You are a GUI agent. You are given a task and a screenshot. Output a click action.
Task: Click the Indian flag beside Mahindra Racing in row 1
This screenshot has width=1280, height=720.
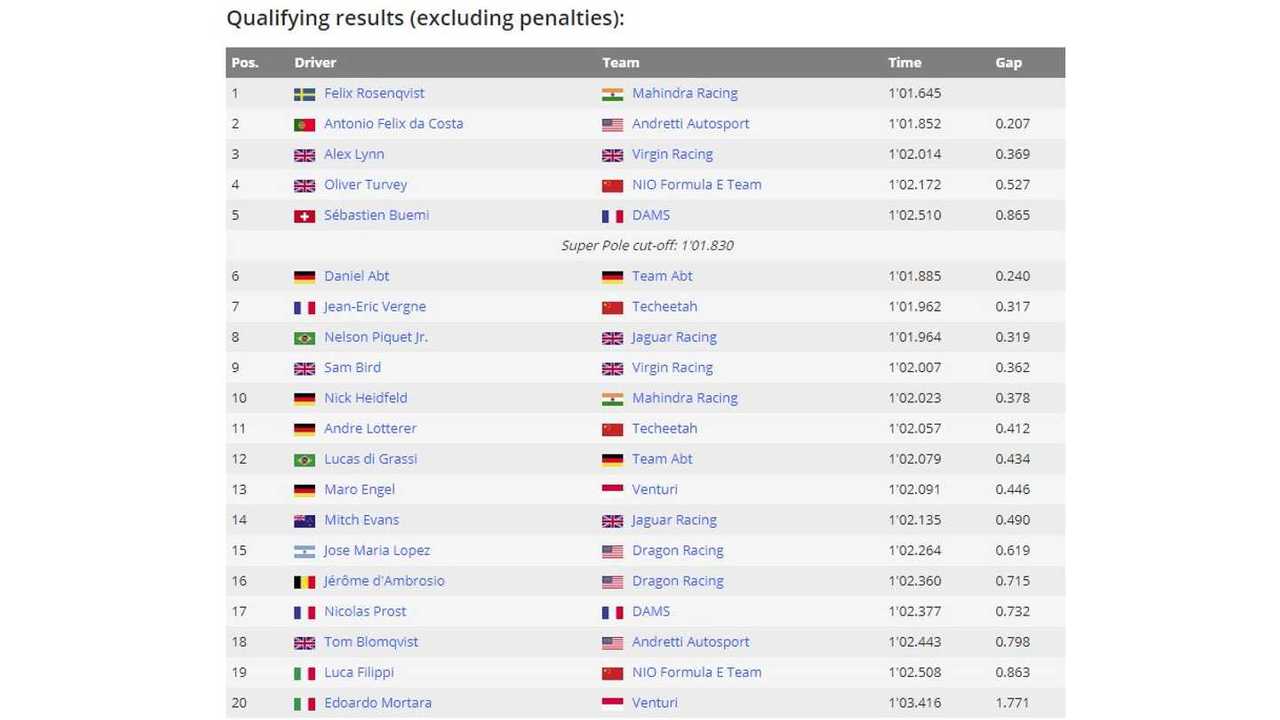613,94
